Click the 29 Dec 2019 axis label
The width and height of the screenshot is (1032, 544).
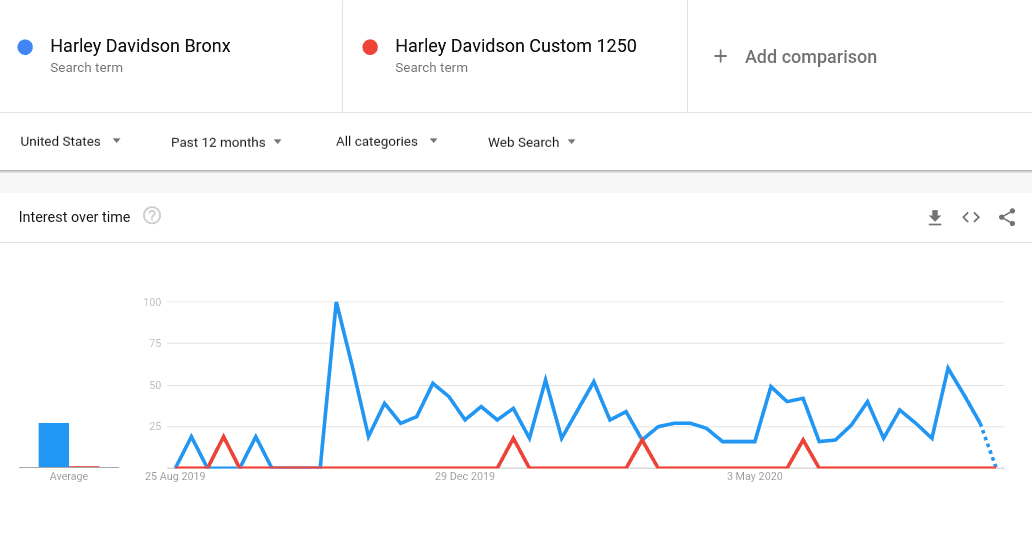(x=465, y=476)
